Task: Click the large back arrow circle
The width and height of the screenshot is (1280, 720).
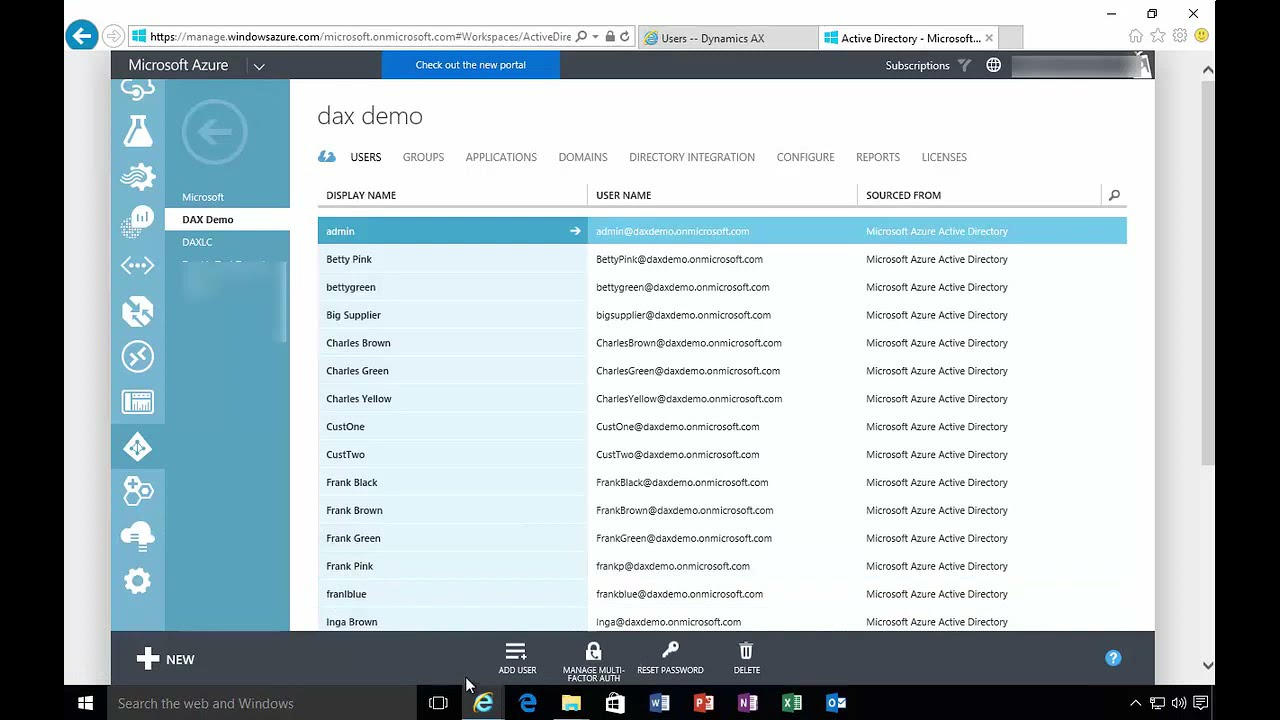Action: pos(214,132)
